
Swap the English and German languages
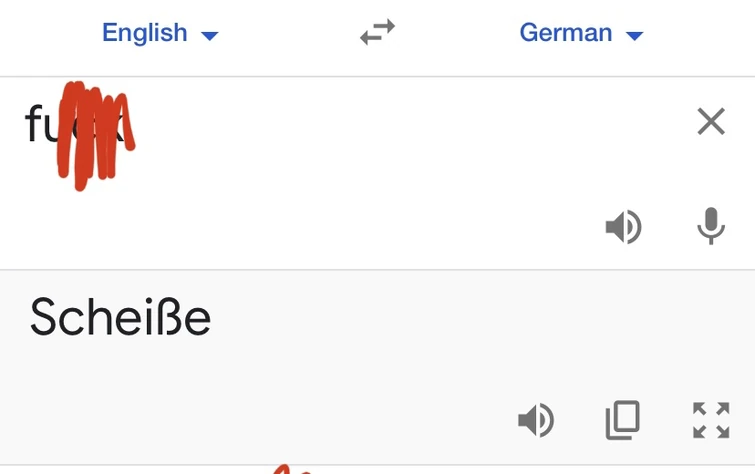coord(377,33)
